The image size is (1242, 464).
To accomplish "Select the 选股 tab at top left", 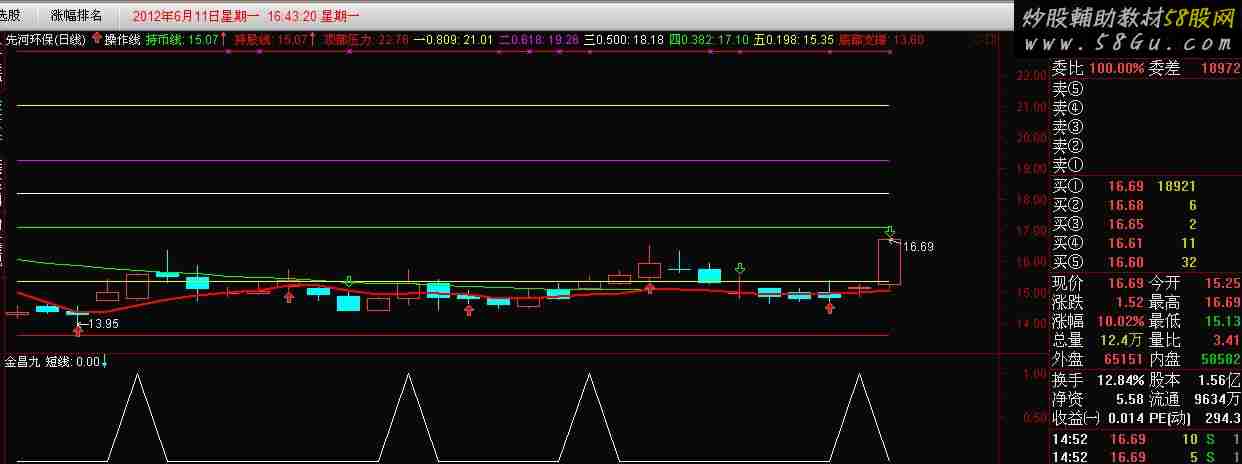I will click(16, 16).
